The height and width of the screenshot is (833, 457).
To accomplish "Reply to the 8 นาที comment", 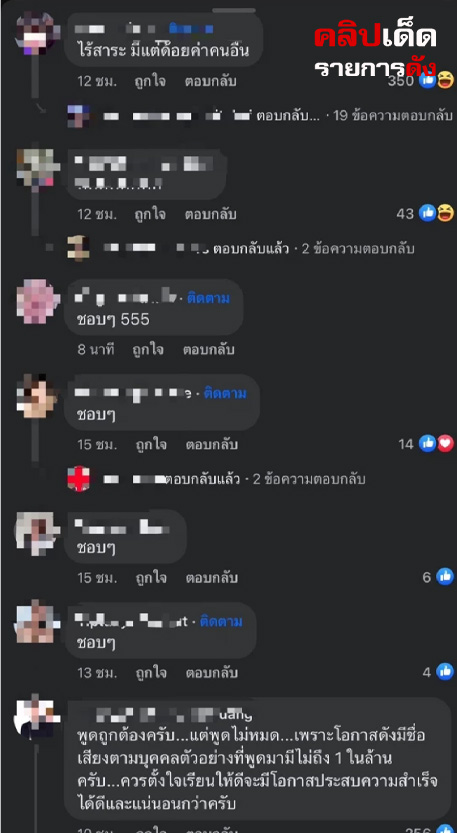I will click(209, 350).
